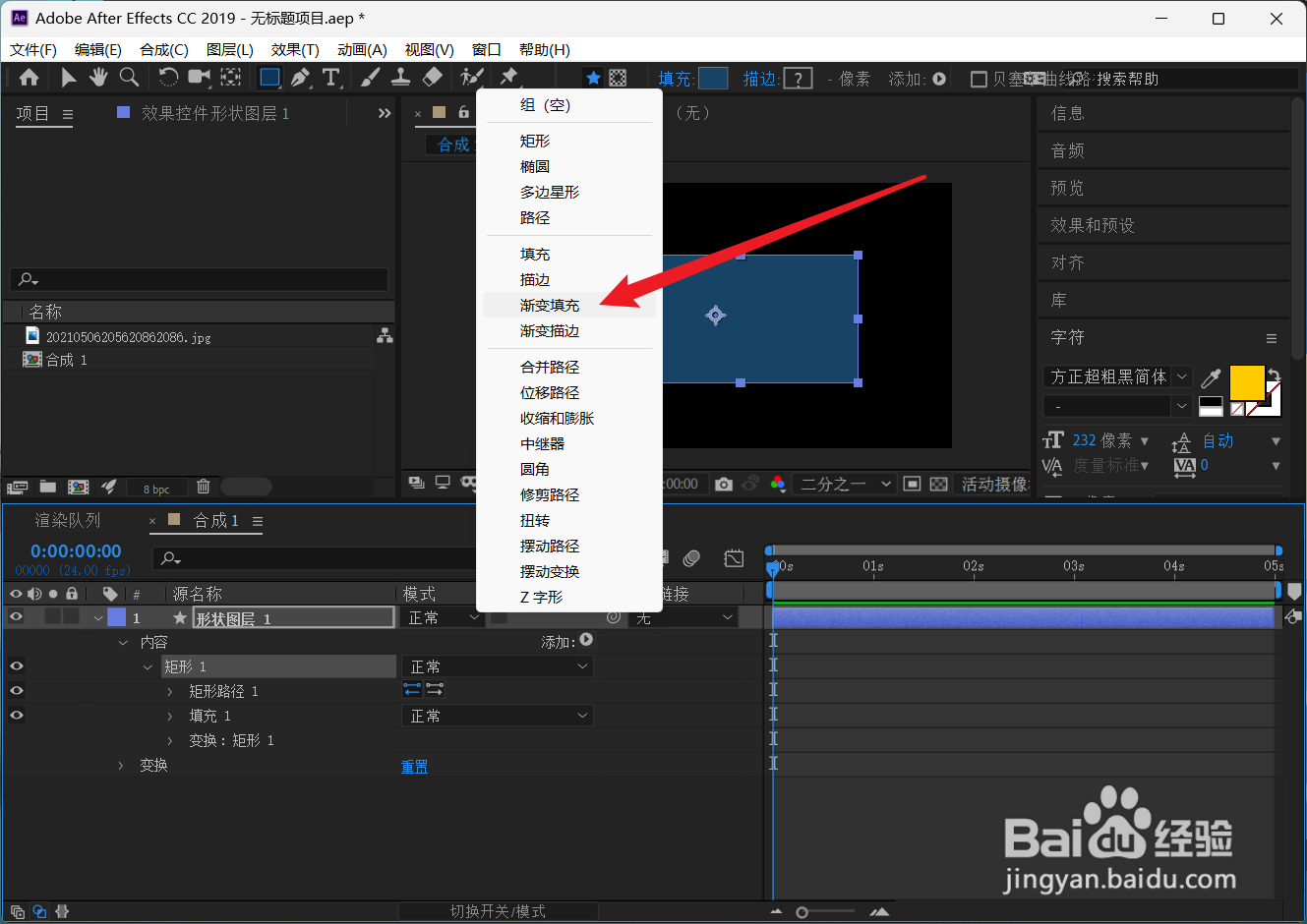
Task: Open the parent link dropdown 无
Action: [x=684, y=617]
